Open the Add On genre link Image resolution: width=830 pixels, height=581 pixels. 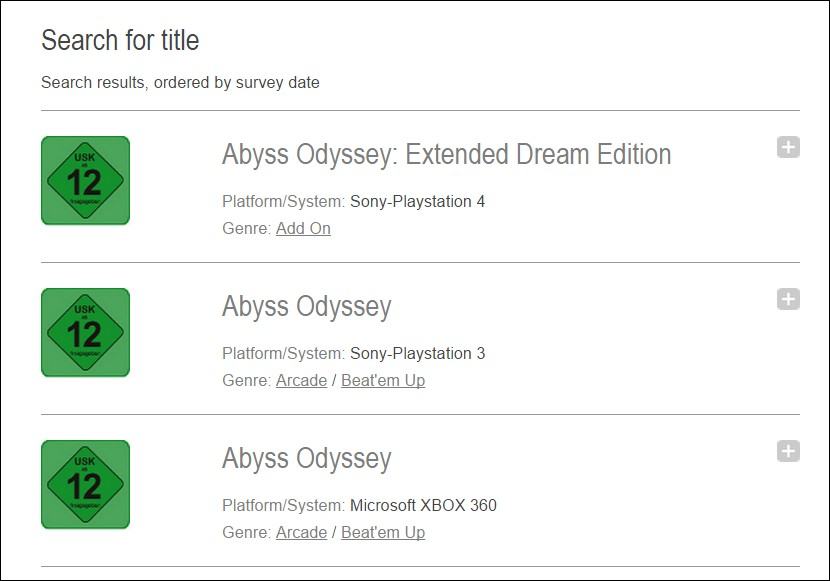(303, 228)
